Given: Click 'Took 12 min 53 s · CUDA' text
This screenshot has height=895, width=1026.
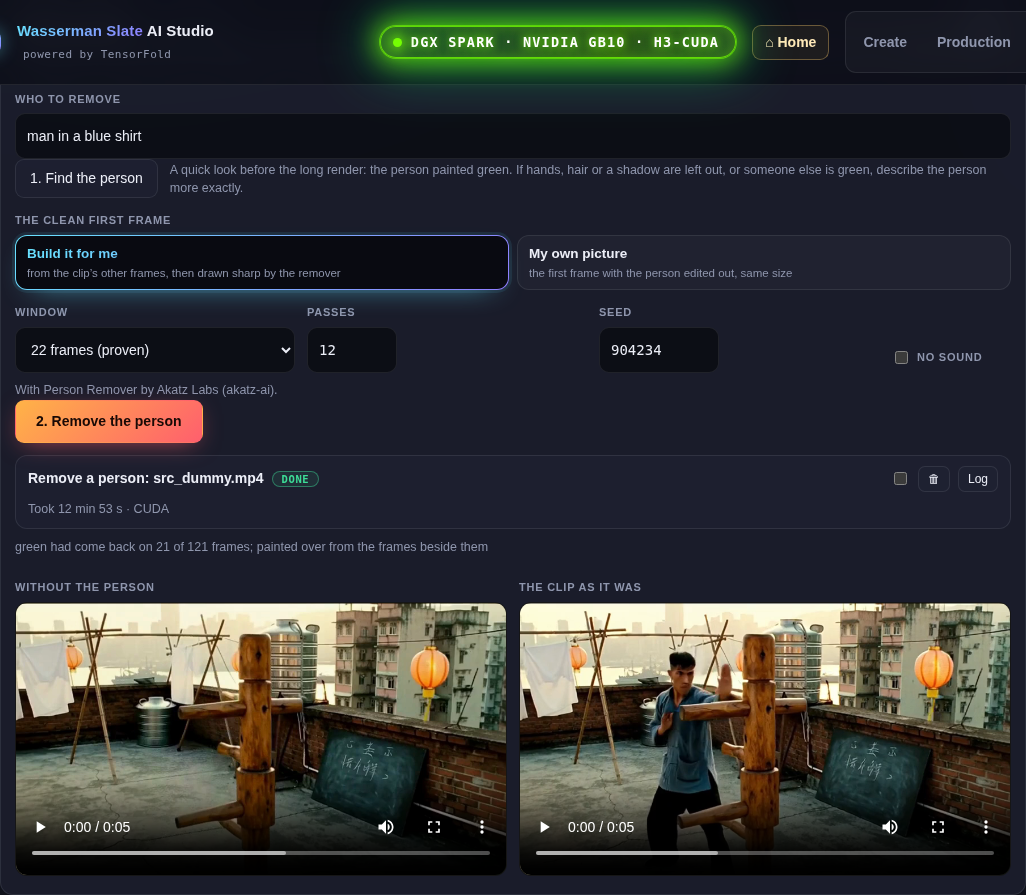Looking at the screenshot, I should point(98,509).
